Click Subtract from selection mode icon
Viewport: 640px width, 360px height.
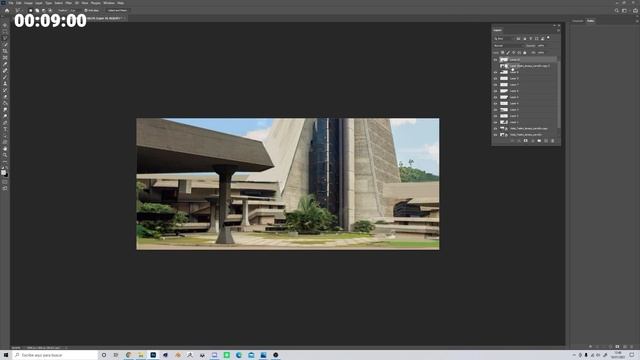(44, 11)
